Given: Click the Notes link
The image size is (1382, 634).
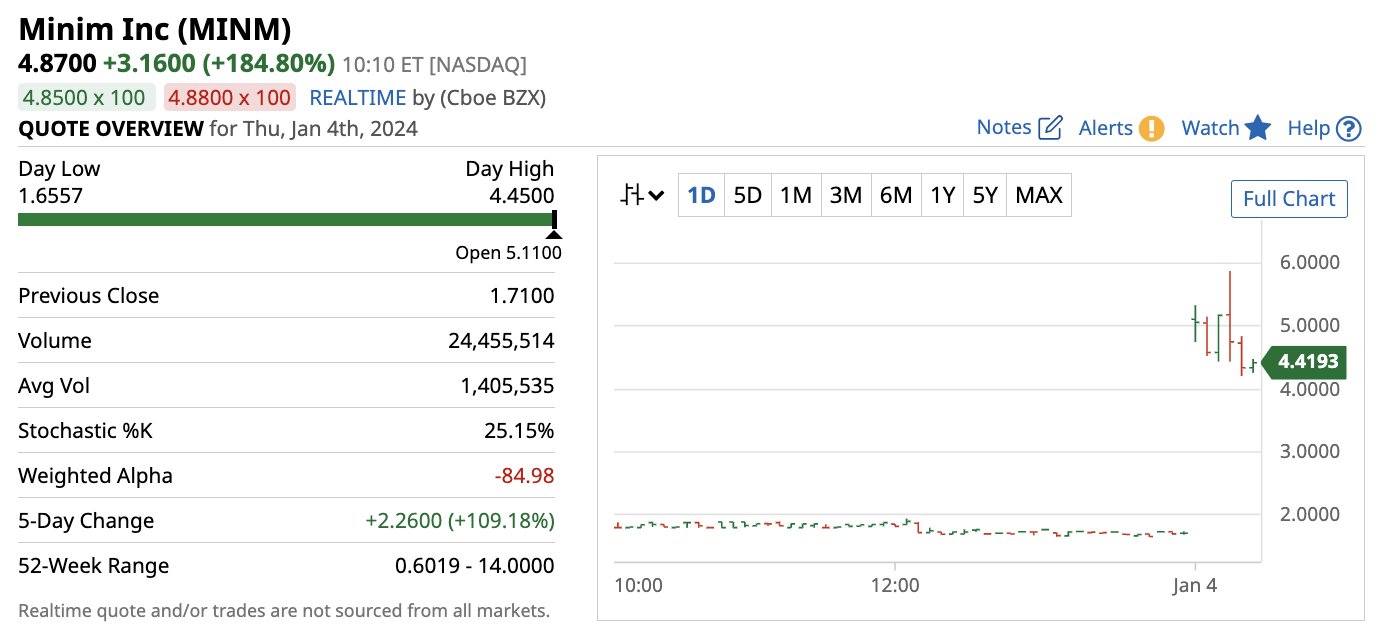Looking at the screenshot, I should (x=1004, y=127).
